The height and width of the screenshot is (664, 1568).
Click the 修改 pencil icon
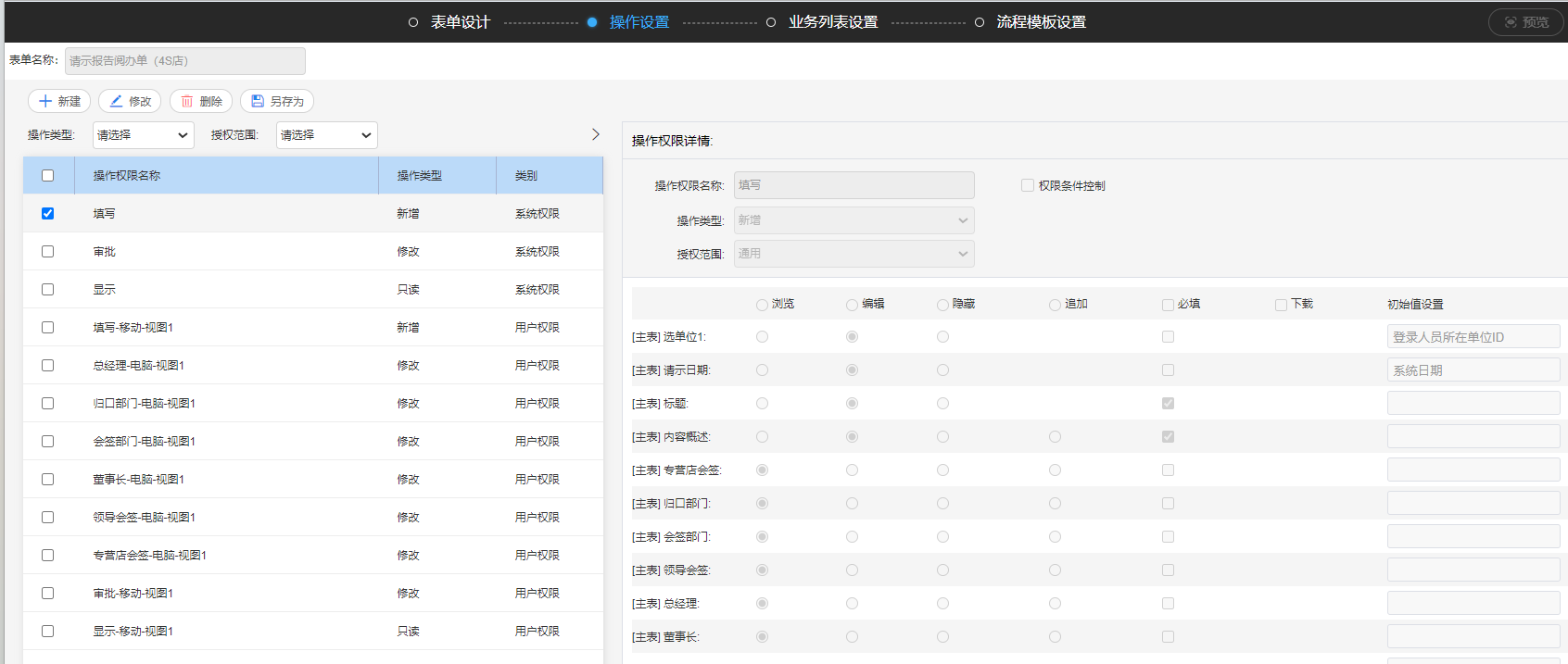click(x=116, y=101)
